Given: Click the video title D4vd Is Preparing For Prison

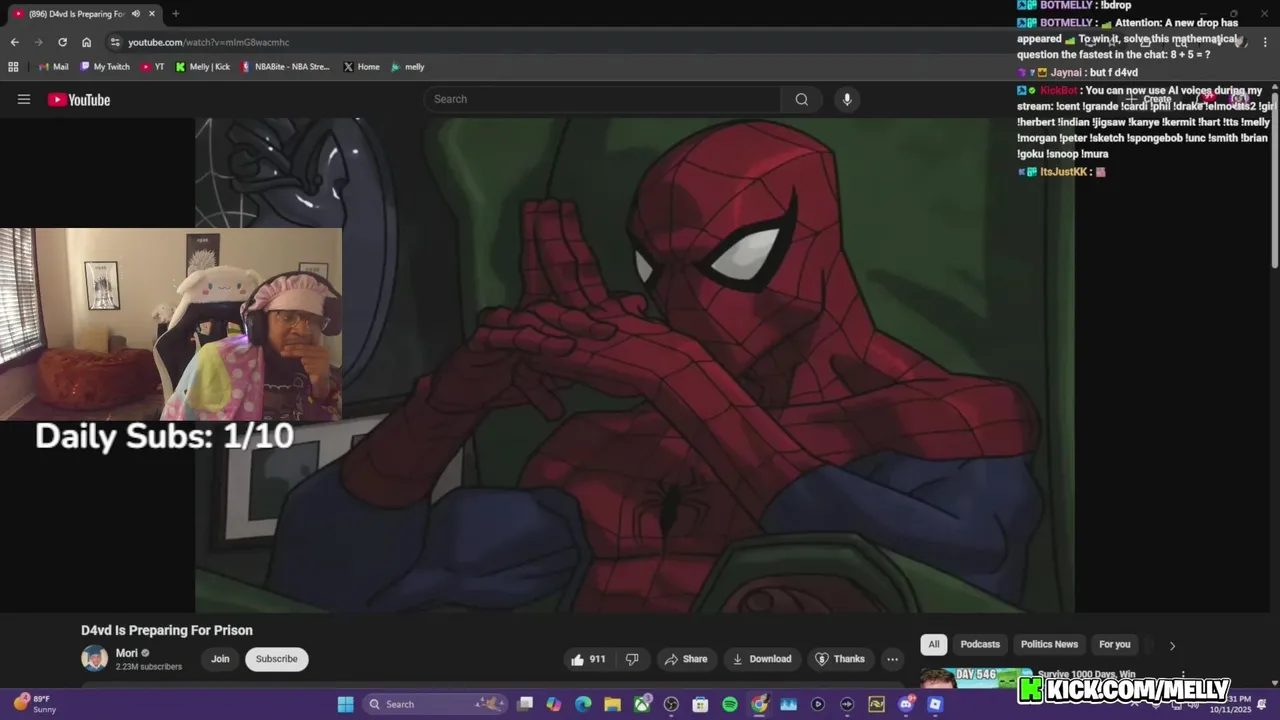Looking at the screenshot, I should 167,630.
